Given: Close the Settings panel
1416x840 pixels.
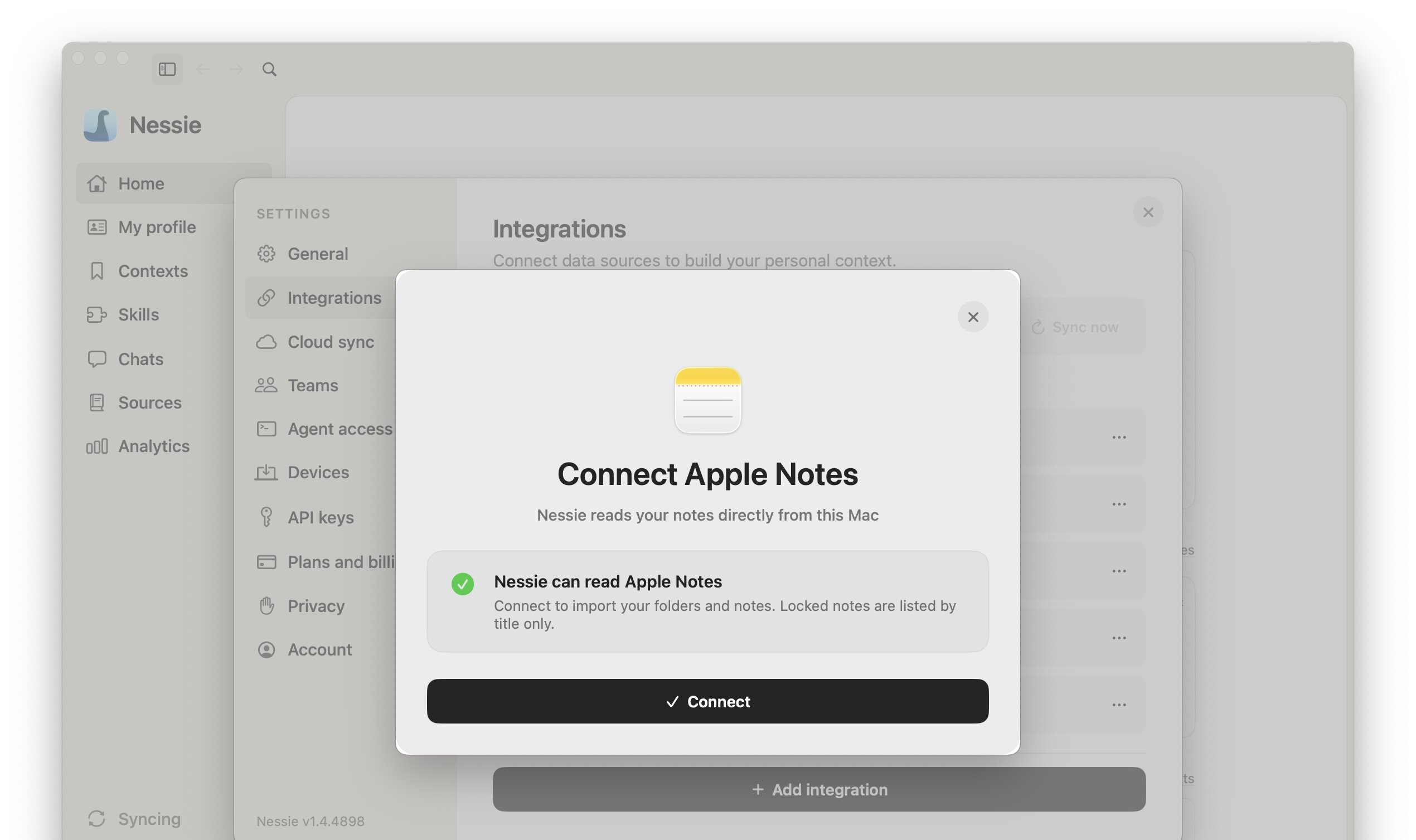Looking at the screenshot, I should (x=1148, y=212).
